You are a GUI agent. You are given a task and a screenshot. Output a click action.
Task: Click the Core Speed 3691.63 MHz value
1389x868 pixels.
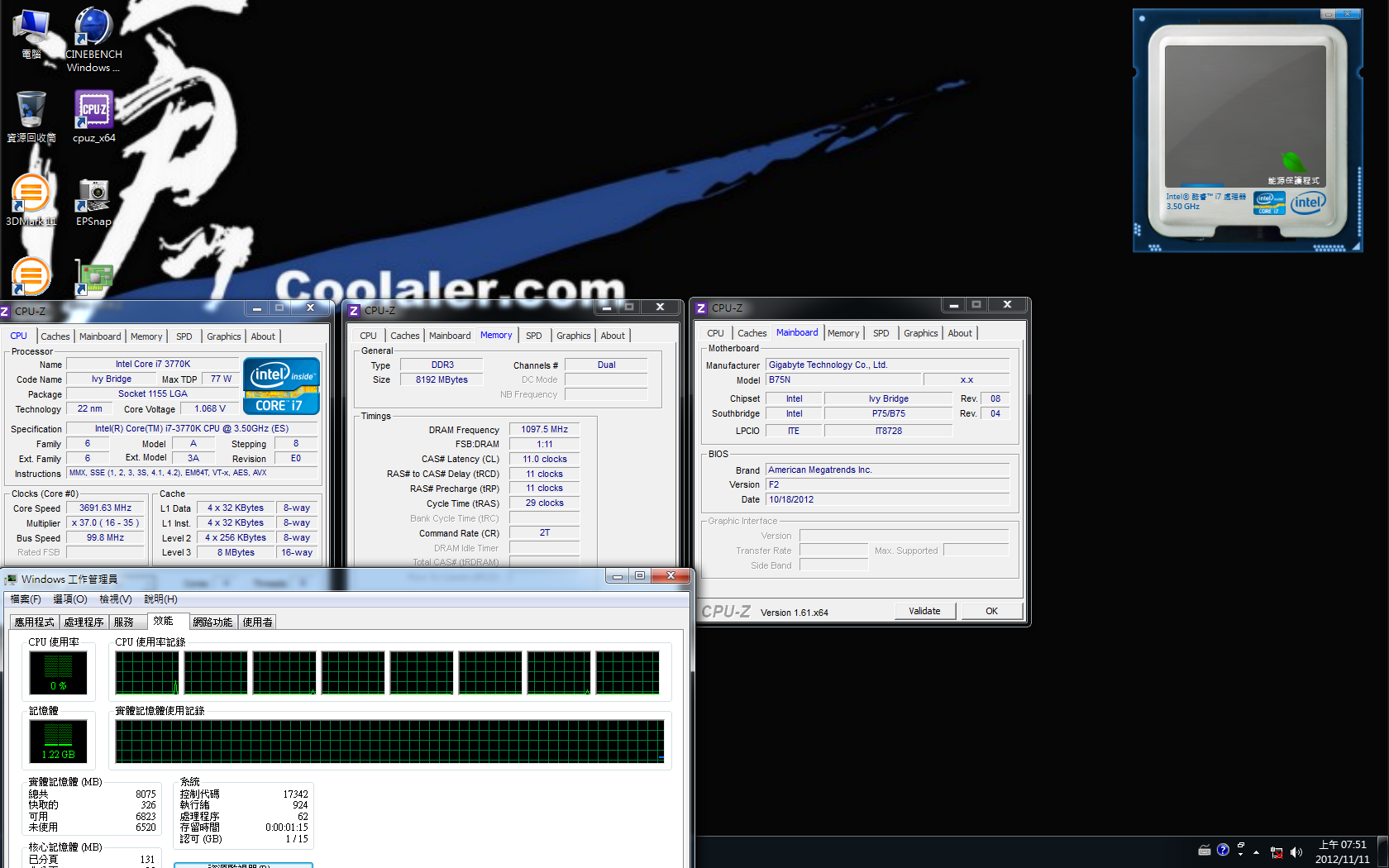click(105, 508)
